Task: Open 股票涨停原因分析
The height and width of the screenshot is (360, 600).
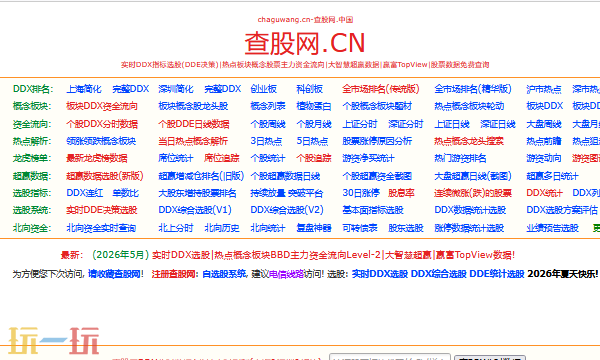Action: click(377, 141)
